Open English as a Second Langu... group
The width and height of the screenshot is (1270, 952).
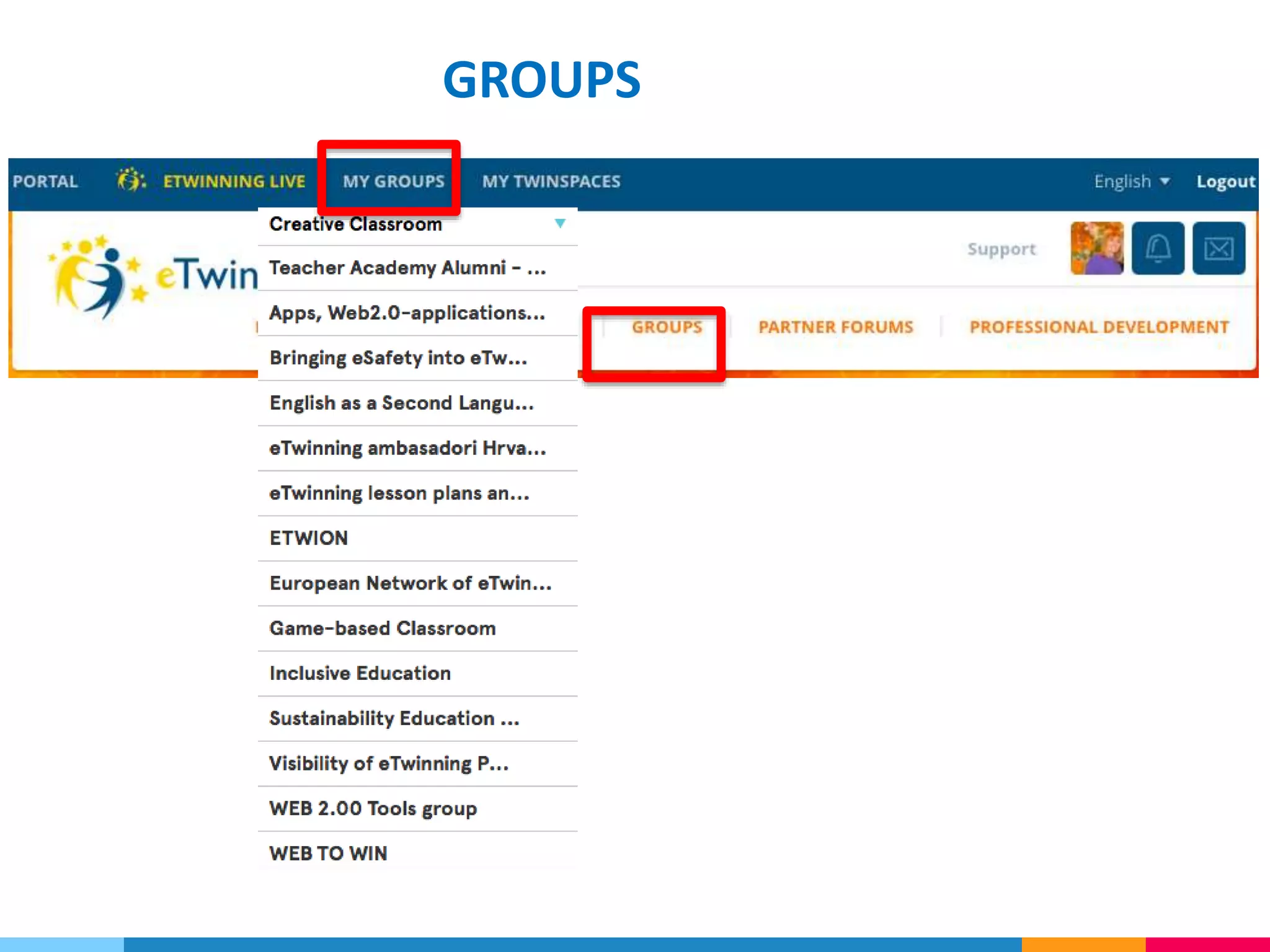point(417,403)
